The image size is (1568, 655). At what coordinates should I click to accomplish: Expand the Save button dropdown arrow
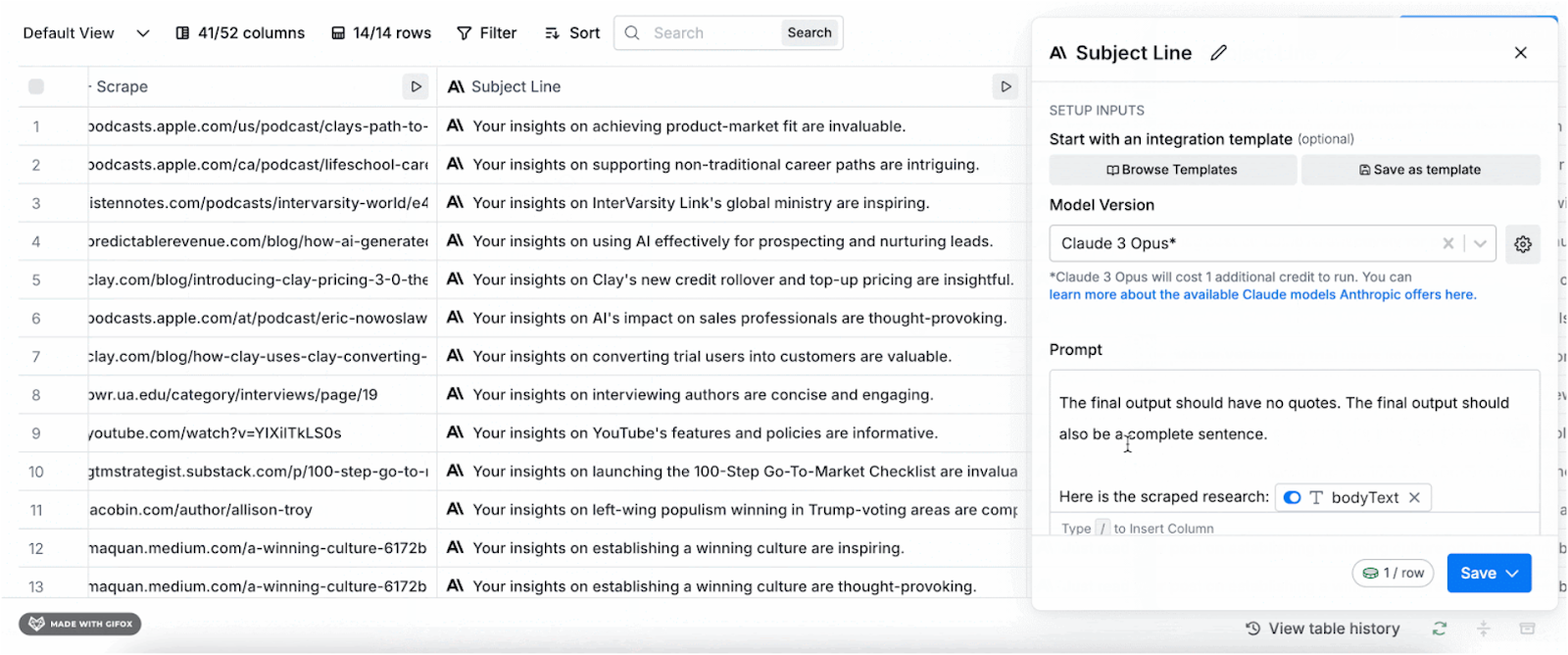coord(1514,573)
